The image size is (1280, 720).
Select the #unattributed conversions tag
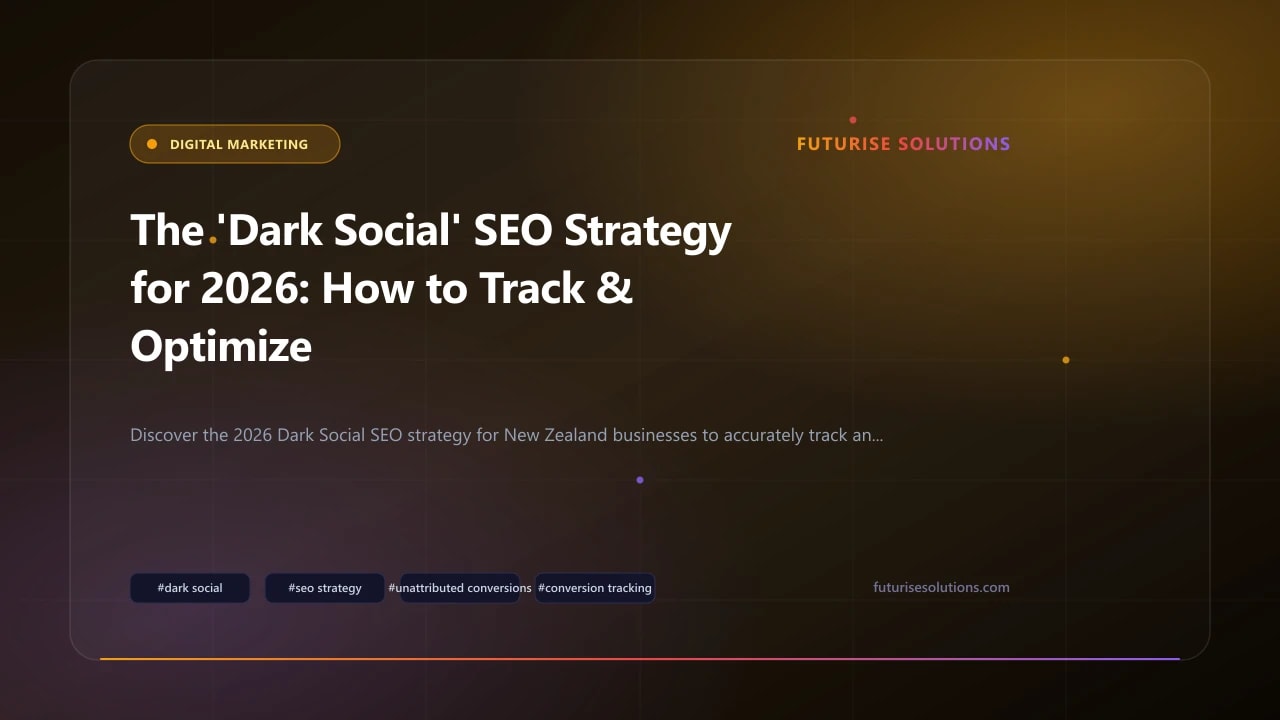pos(460,588)
